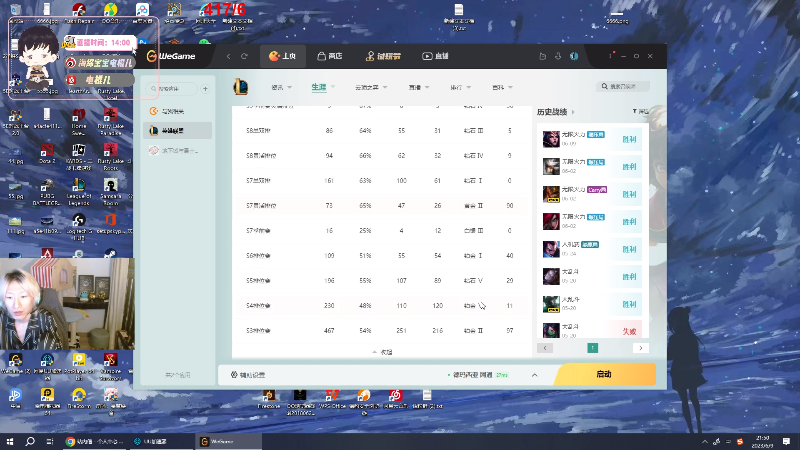Select the League of Legends sidebar entry
The width and height of the screenshot is (800, 450).
coord(177,131)
